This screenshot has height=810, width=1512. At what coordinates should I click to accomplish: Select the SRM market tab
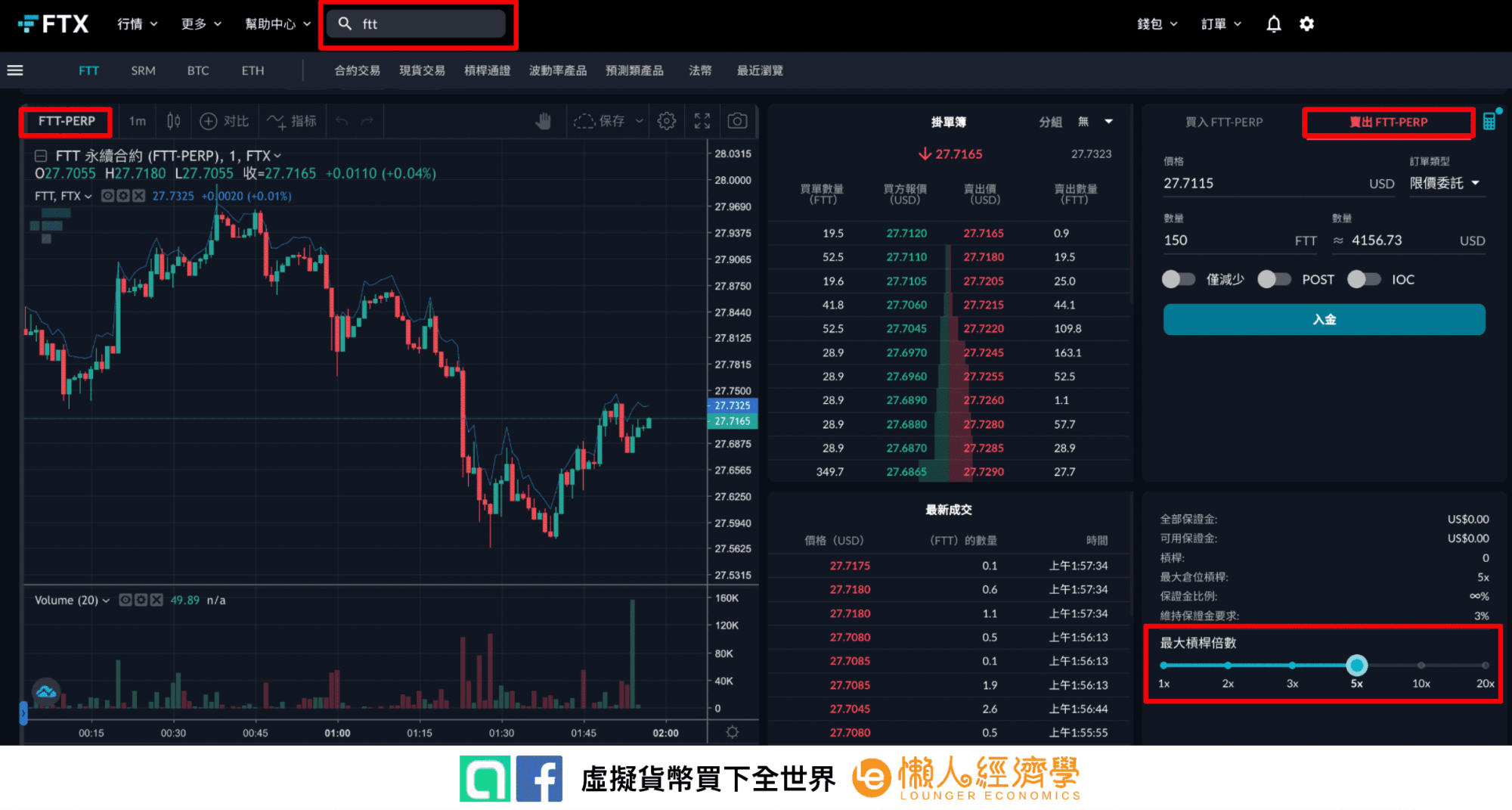[x=143, y=70]
